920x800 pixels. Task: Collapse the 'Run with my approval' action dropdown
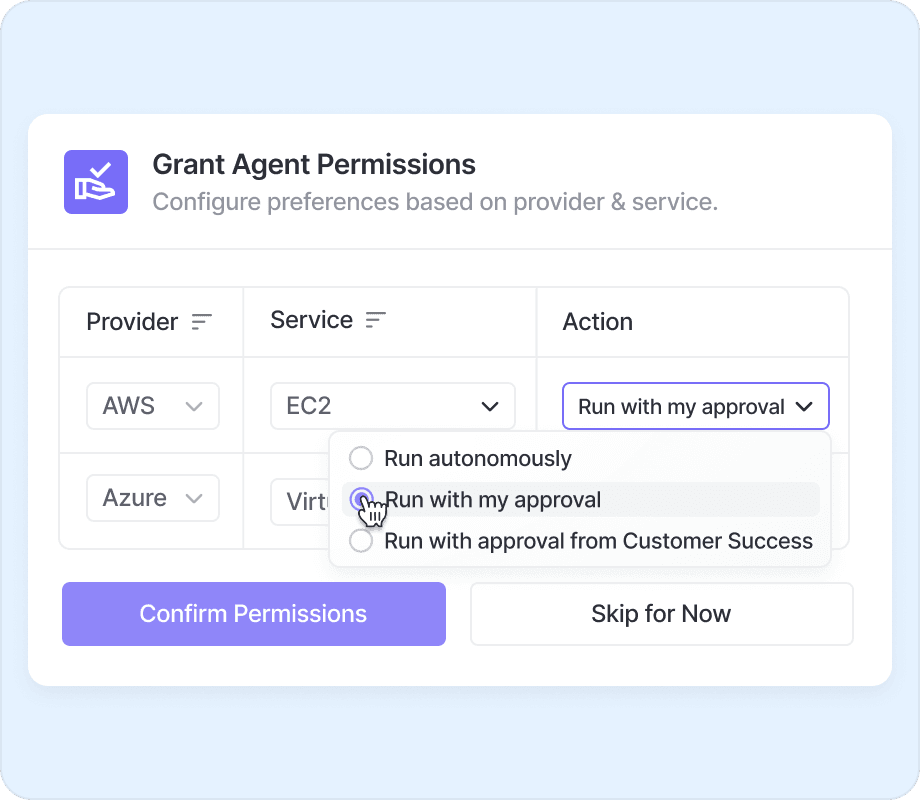(695, 407)
